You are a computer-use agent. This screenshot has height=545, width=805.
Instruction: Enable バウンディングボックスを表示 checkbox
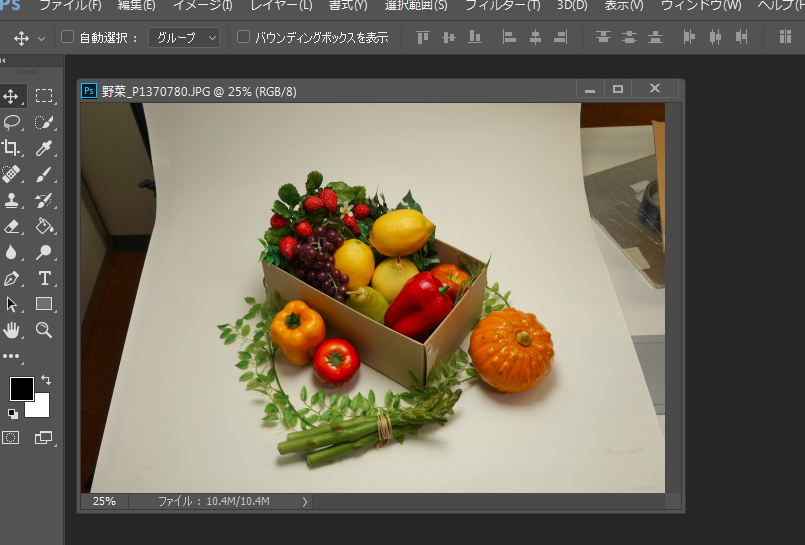pyautogui.click(x=243, y=37)
